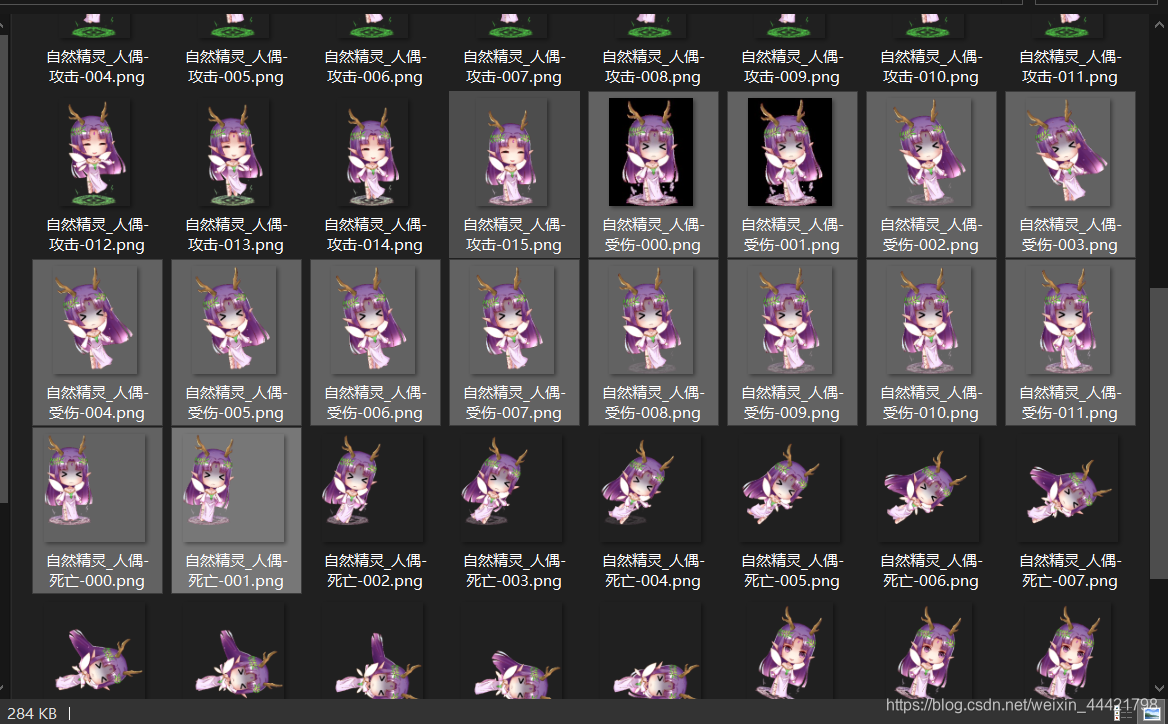The image size is (1168, 724).
Task: Switch to large thumbnails view in status bar
Action: [1151, 713]
